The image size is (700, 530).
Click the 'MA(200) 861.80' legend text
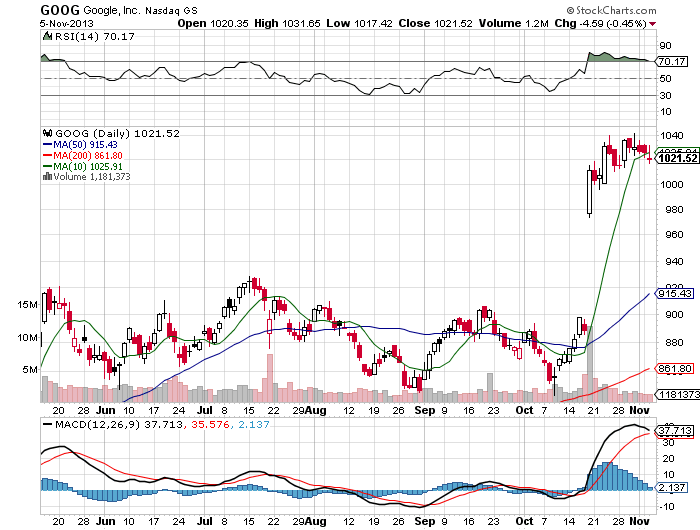click(x=88, y=155)
